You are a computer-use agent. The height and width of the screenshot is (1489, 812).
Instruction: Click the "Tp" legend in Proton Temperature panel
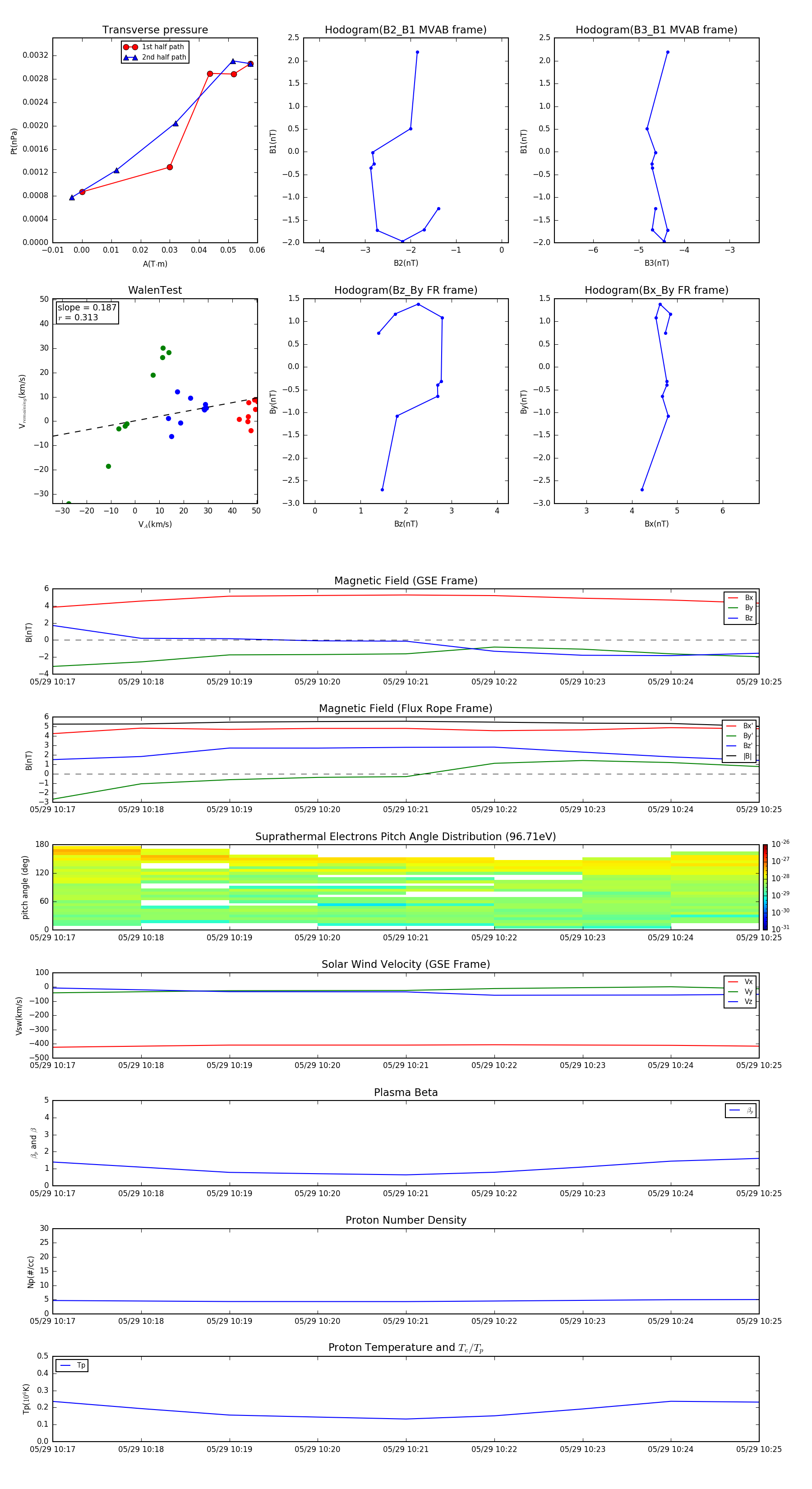(72, 1365)
